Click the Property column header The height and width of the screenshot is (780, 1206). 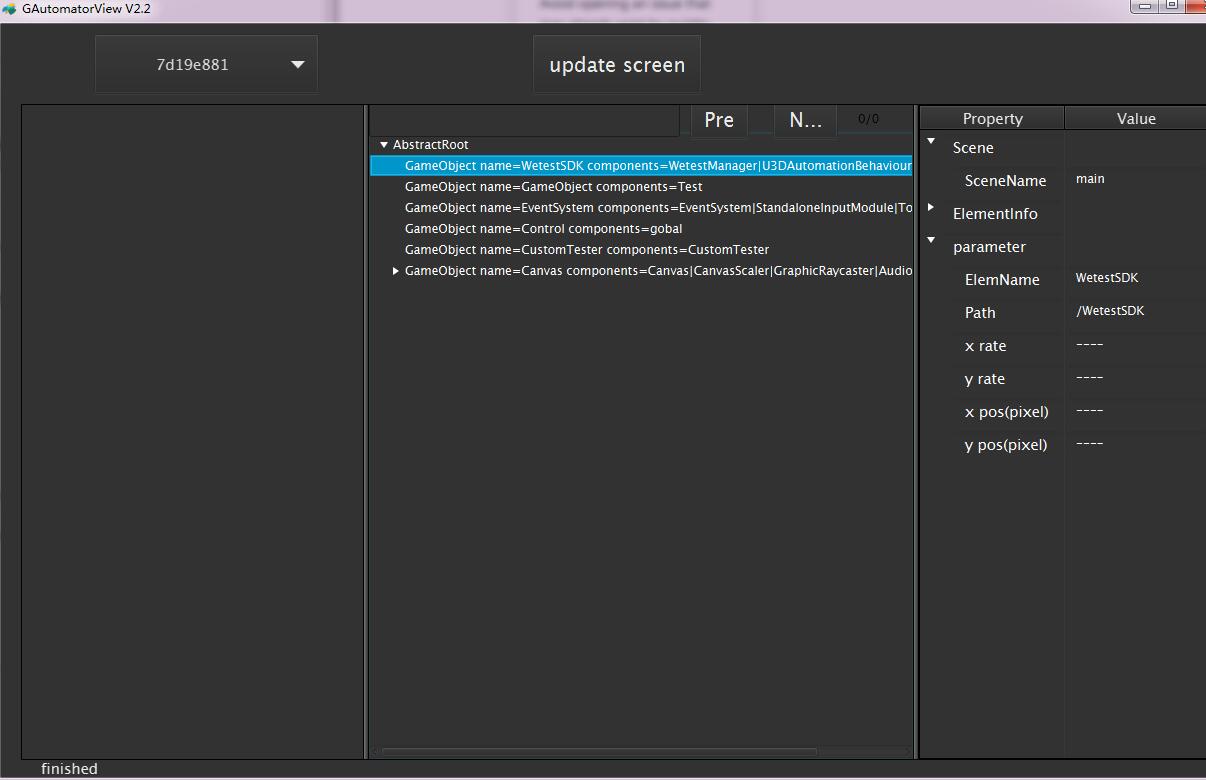[x=991, y=117]
